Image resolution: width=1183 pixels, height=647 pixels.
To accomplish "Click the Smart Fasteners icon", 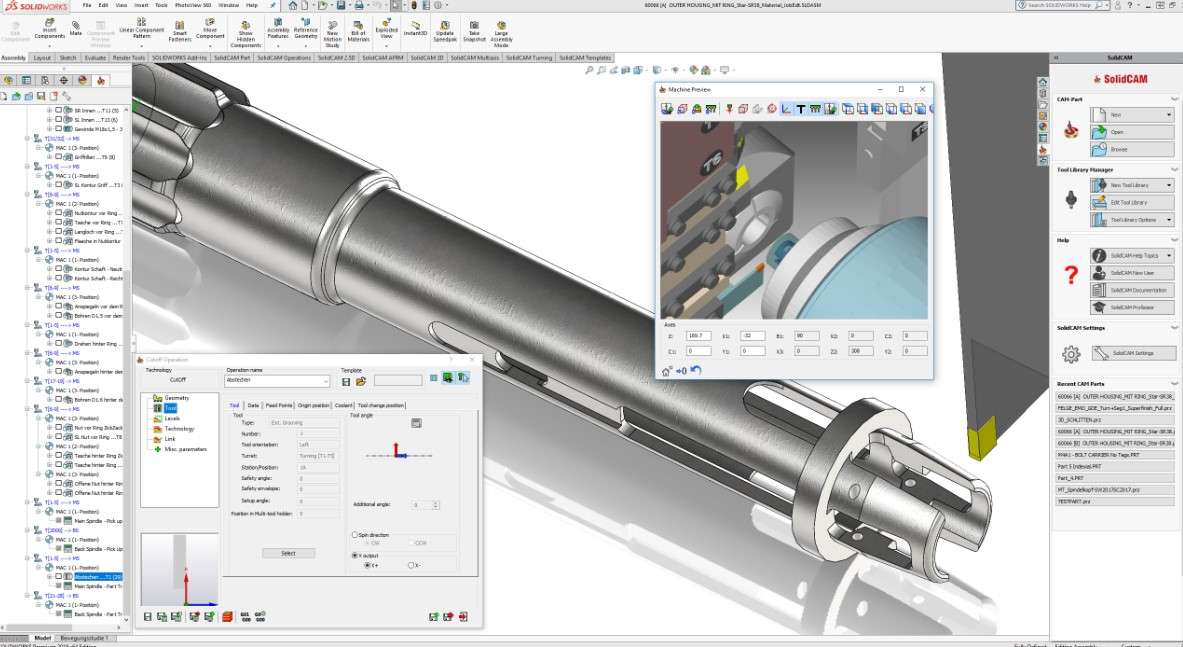I will [180, 29].
